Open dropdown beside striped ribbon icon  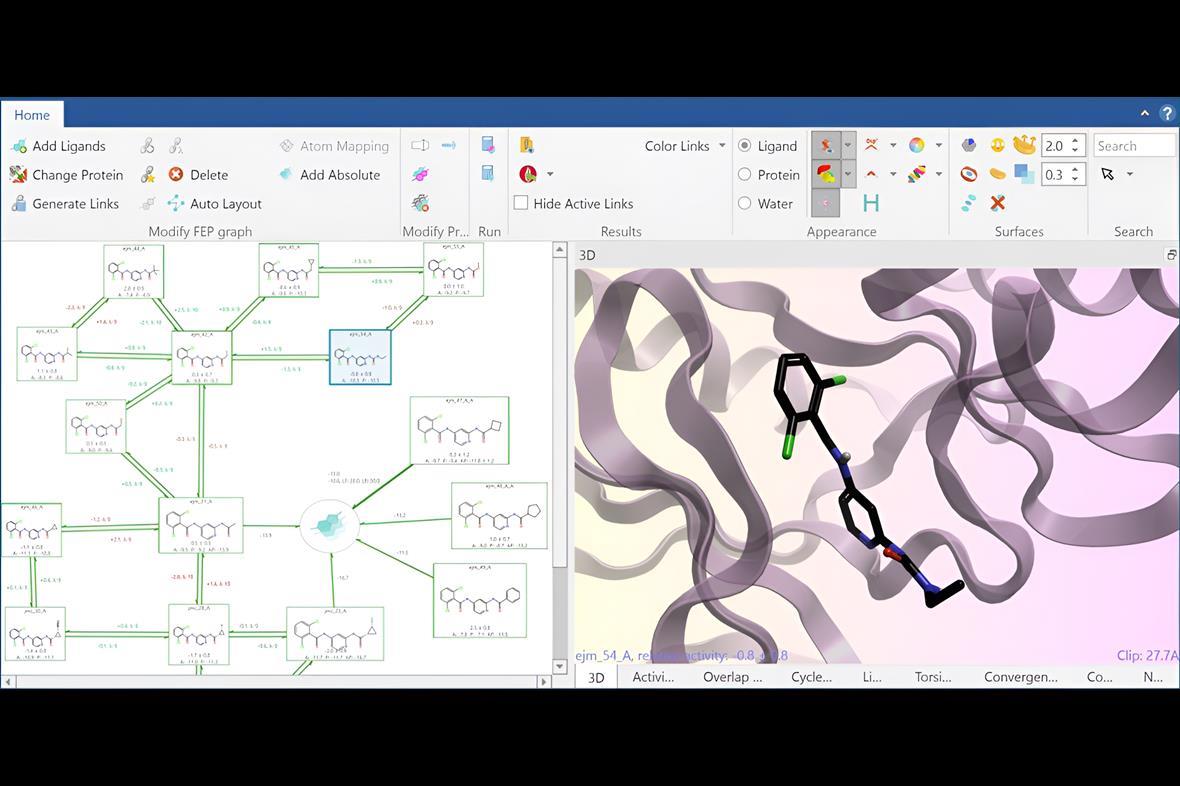pos(938,175)
